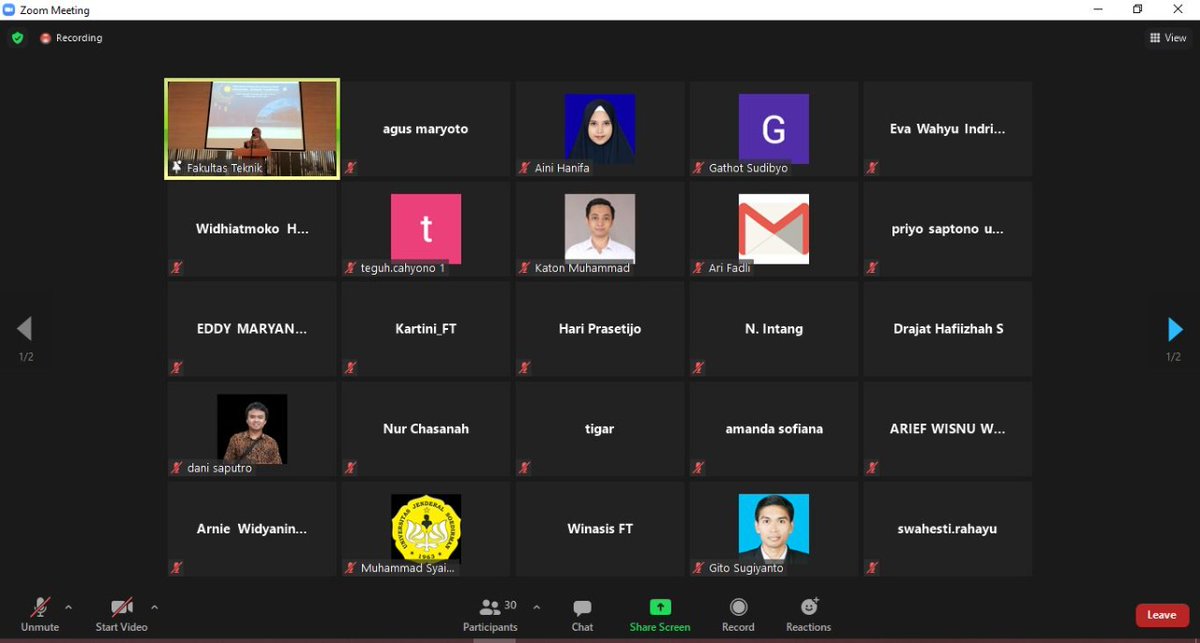Click Gathot Sudibyo's purple G avatar
Image resolution: width=1200 pixels, height=643 pixels.
click(774, 128)
